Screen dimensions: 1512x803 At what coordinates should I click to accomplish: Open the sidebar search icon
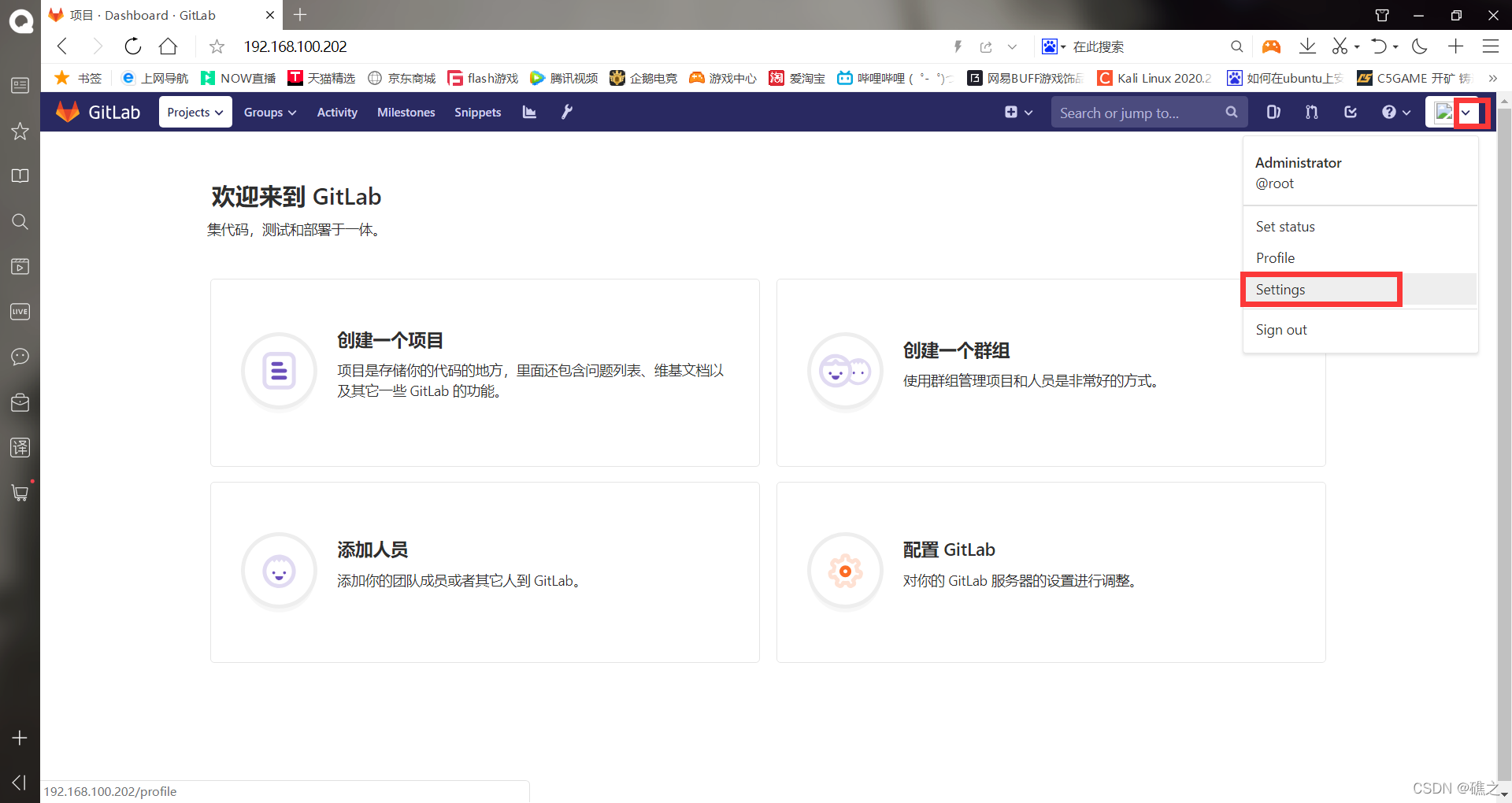pos(20,221)
